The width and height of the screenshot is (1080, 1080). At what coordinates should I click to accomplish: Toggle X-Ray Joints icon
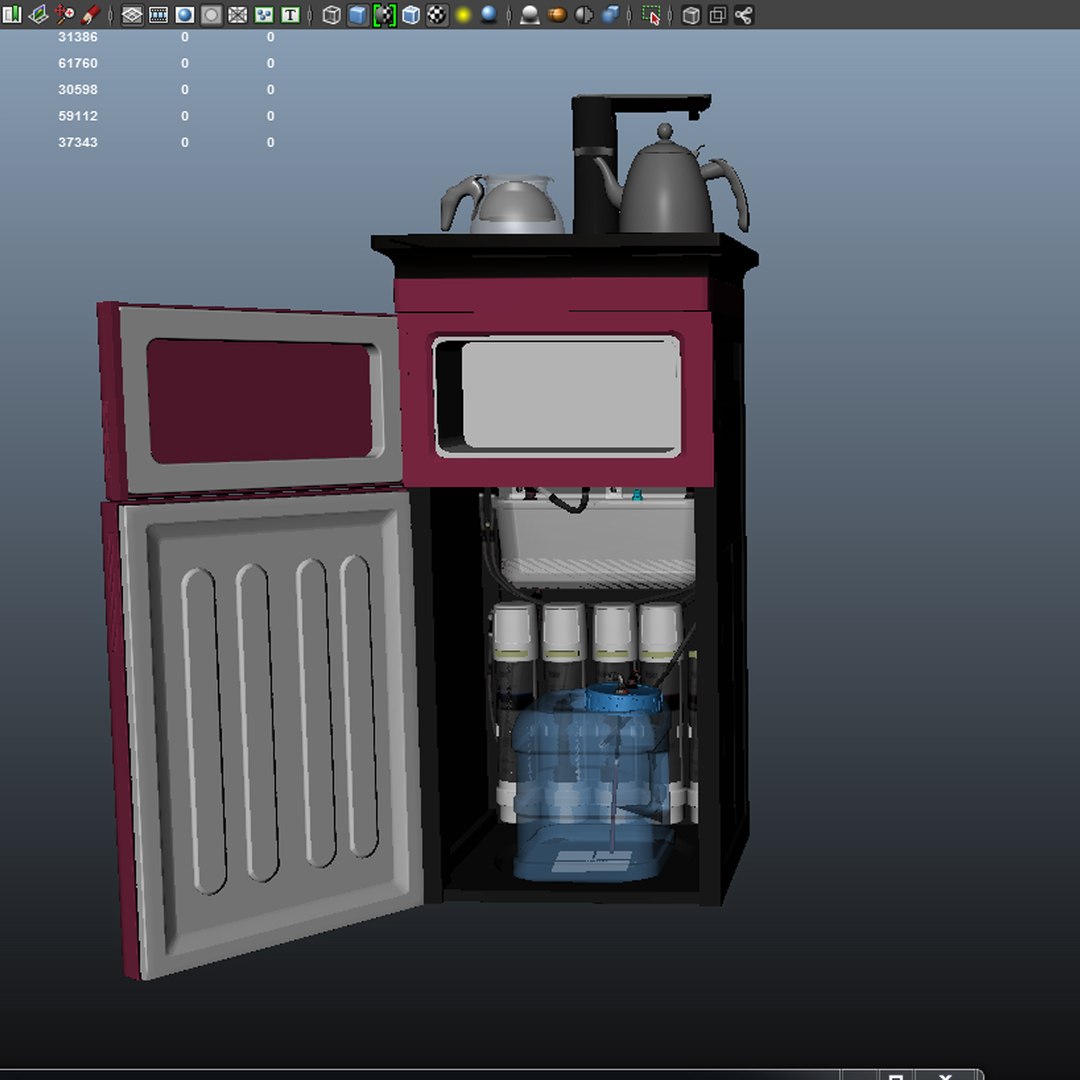point(744,14)
